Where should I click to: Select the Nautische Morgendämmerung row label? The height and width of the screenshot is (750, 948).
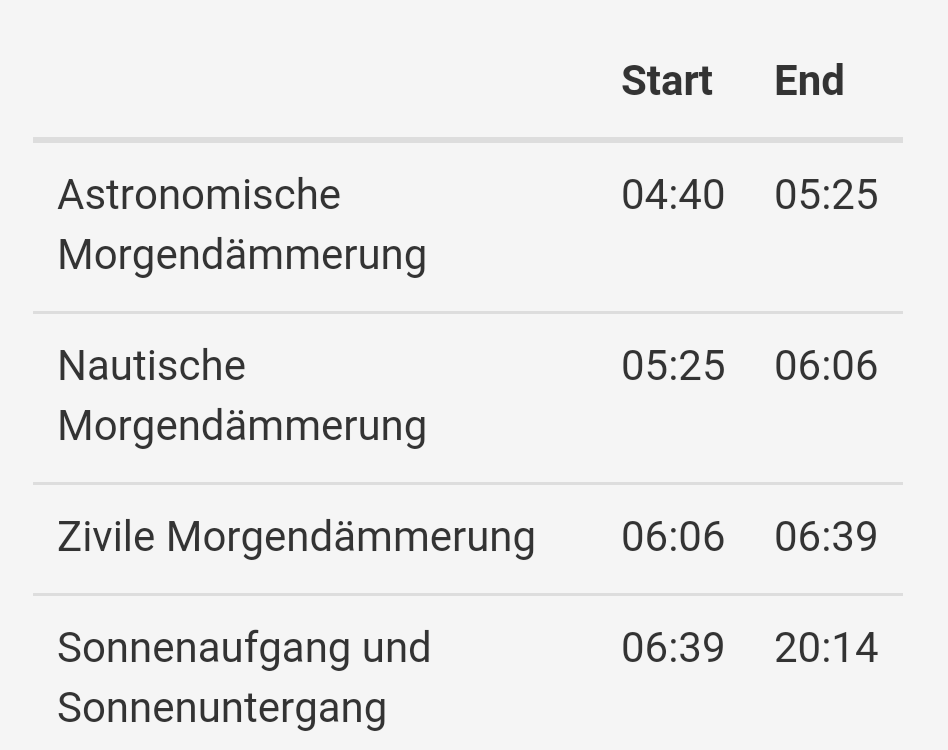(x=241, y=395)
